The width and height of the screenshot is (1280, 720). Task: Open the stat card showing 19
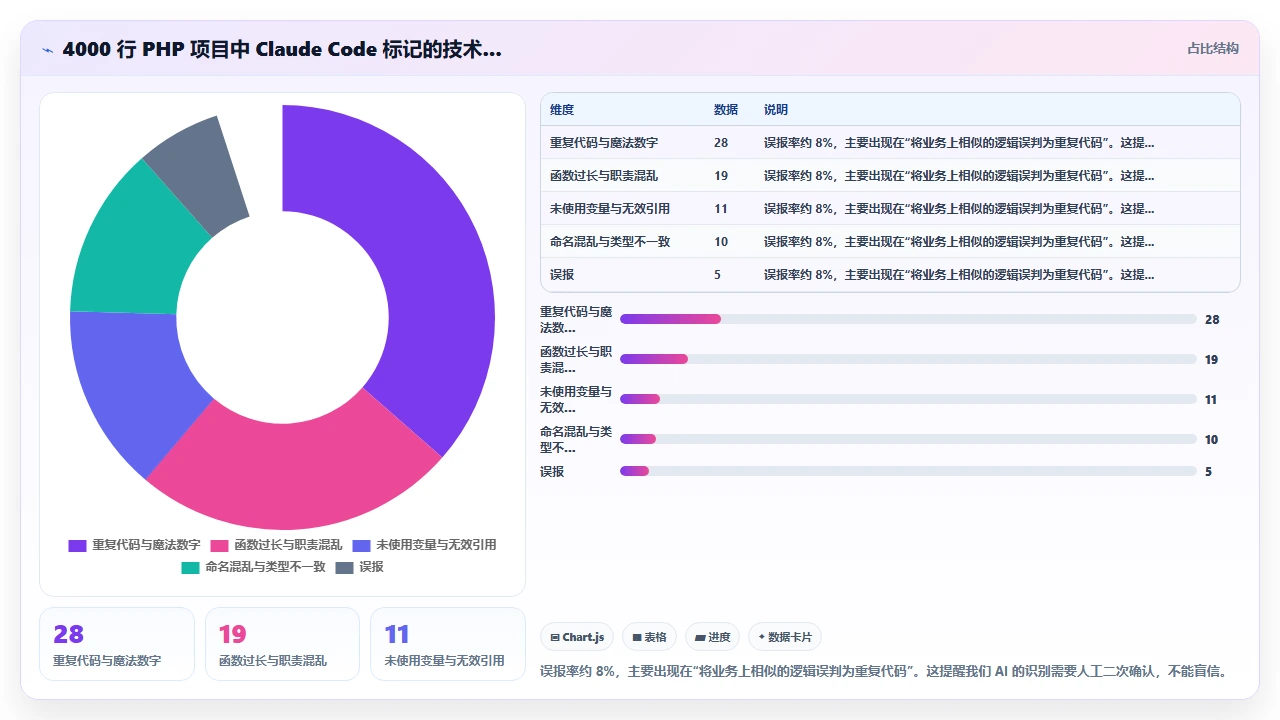282,644
